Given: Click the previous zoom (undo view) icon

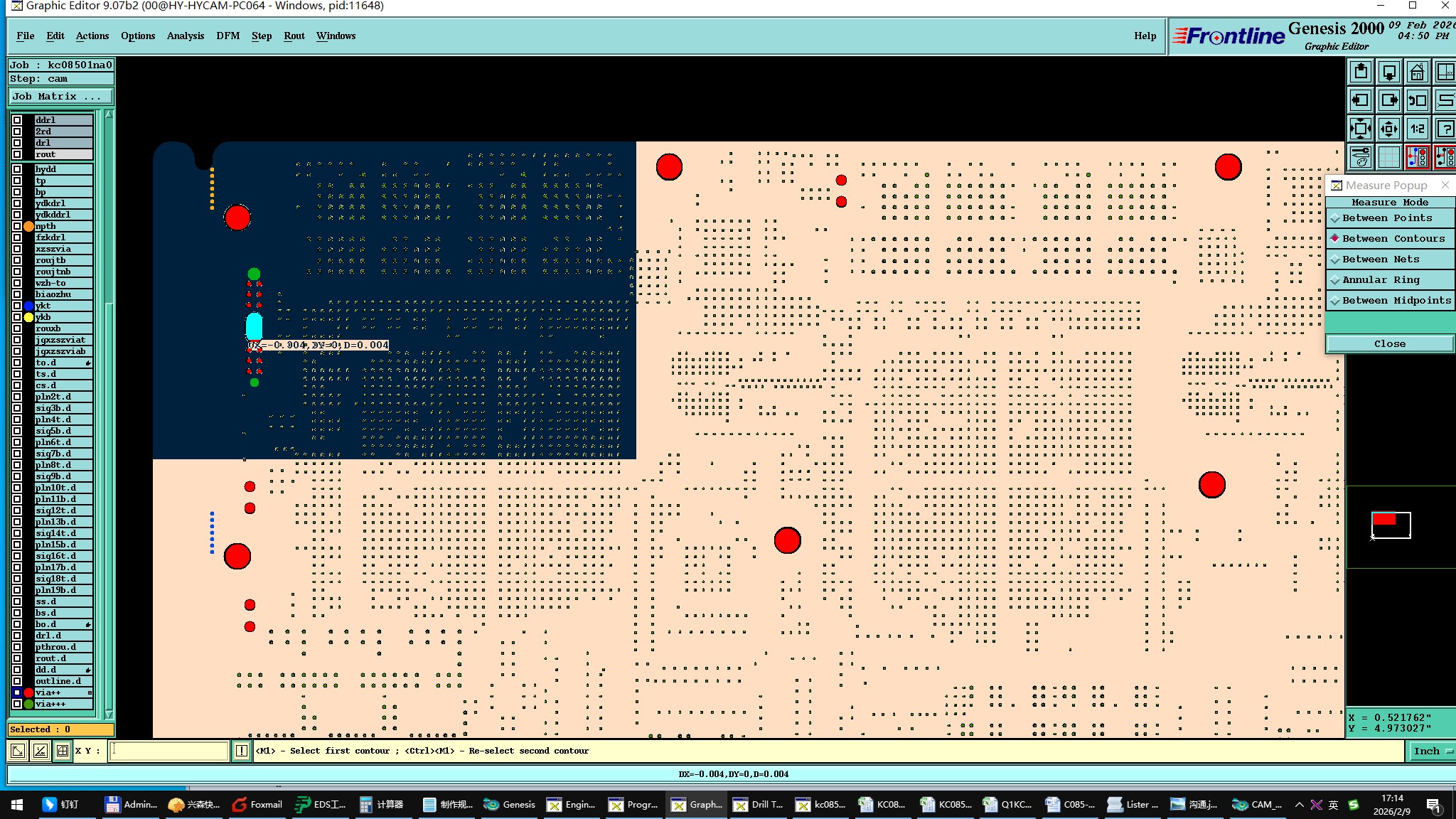Looking at the screenshot, I should [1417, 100].
